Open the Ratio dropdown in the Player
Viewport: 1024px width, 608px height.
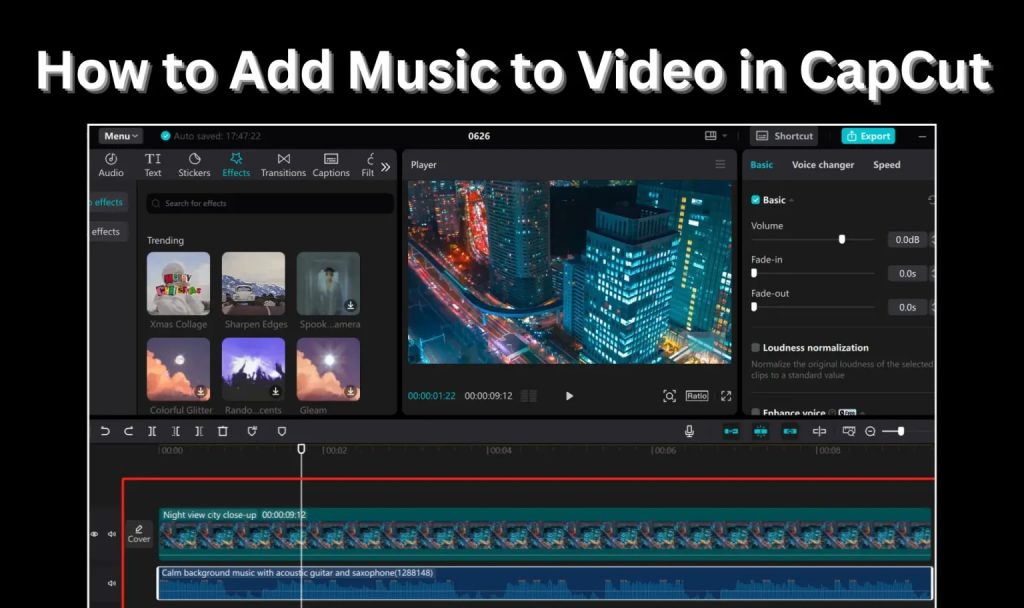click(697, 396)
